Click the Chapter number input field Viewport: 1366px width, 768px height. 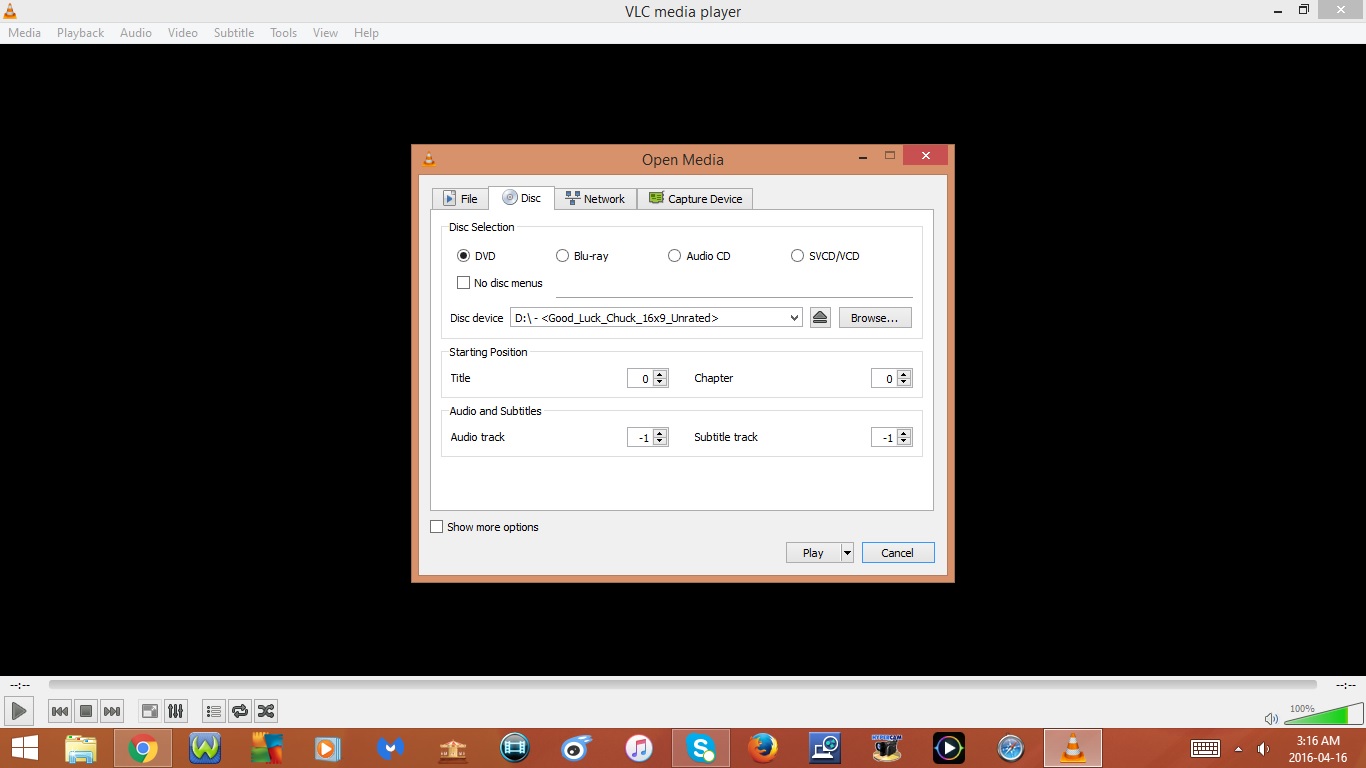tap(884, 378)
